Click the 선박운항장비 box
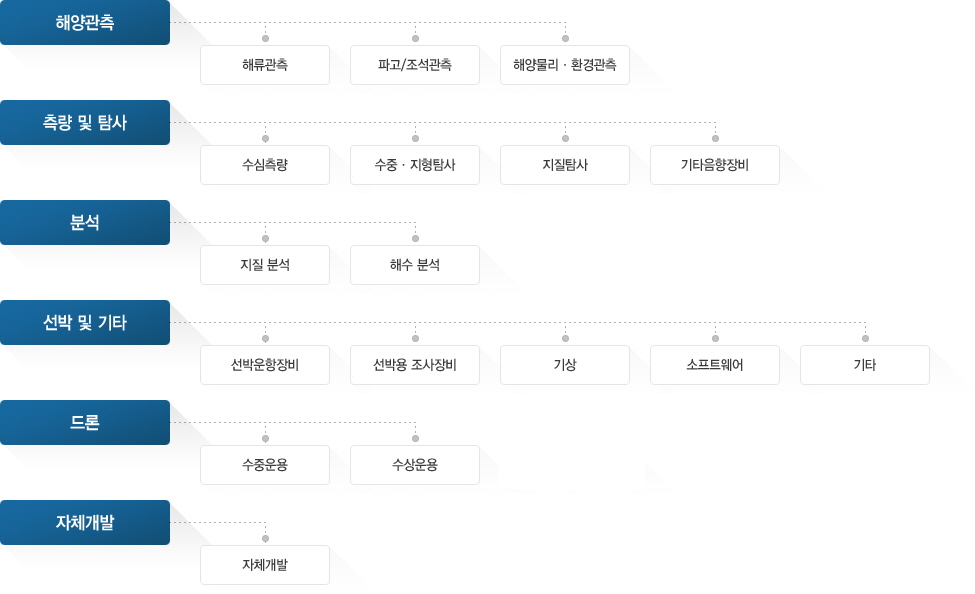Image resolution: width=975 pixels, height=594 pixels. coord(265,365)
